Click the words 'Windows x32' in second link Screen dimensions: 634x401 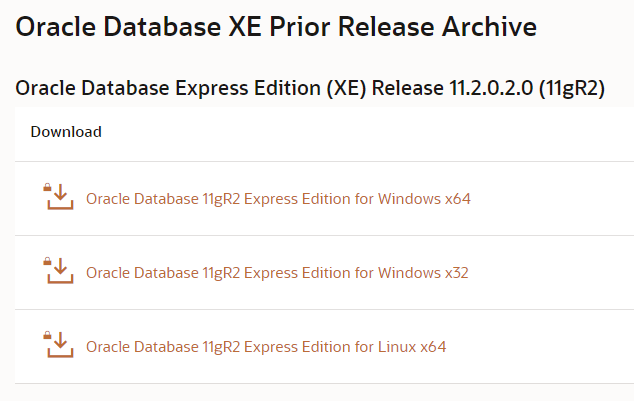point(423,273)
